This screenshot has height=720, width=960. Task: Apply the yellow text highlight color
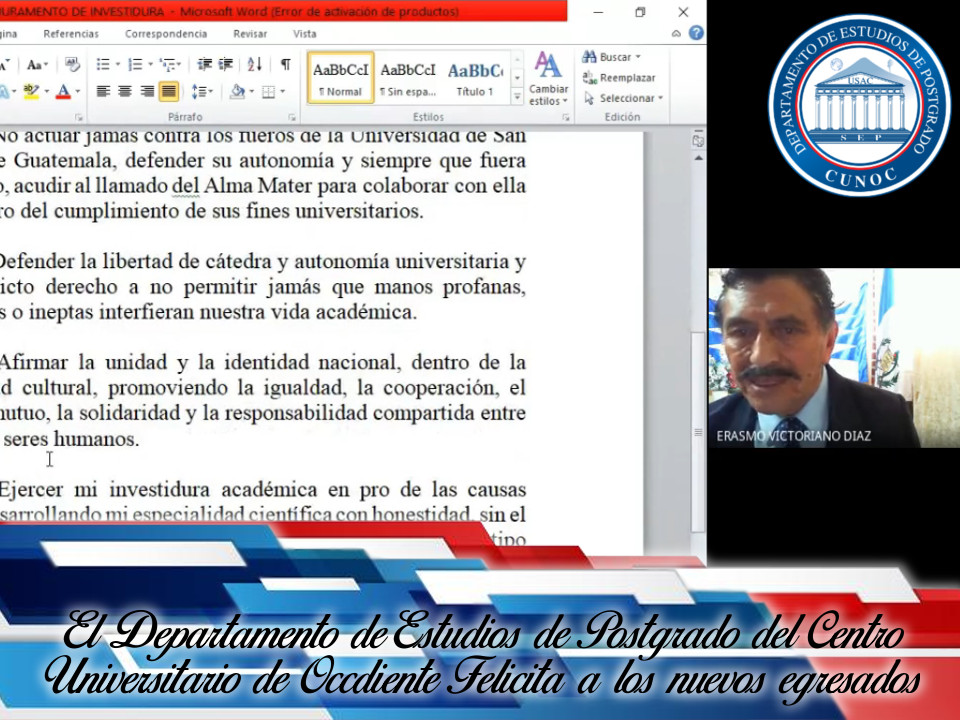[x=31, y=92]
